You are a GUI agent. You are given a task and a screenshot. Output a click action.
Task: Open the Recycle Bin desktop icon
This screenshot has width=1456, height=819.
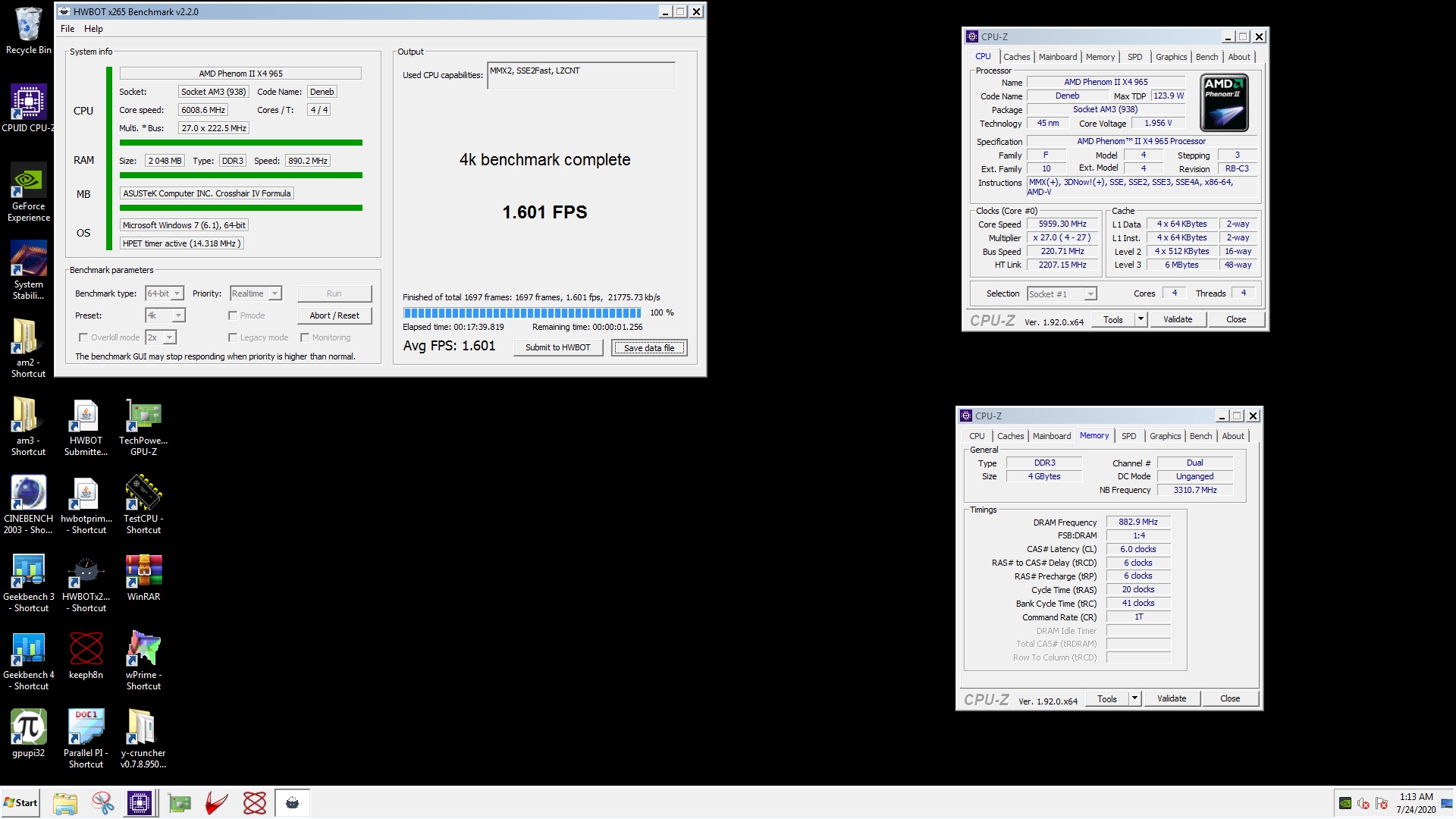coord(28,30)
